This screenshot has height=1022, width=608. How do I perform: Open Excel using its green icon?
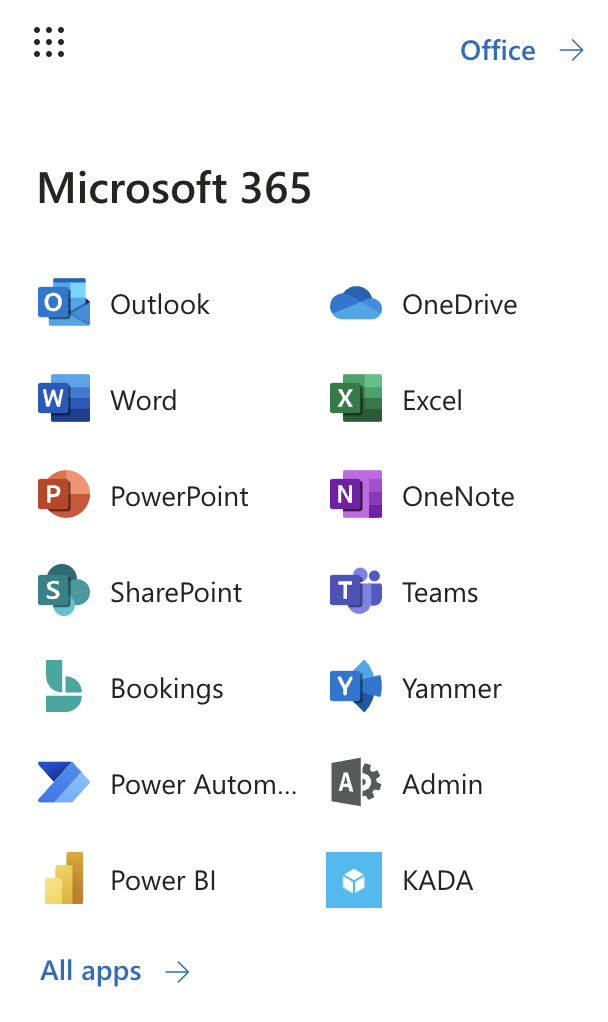coord(356,400)
